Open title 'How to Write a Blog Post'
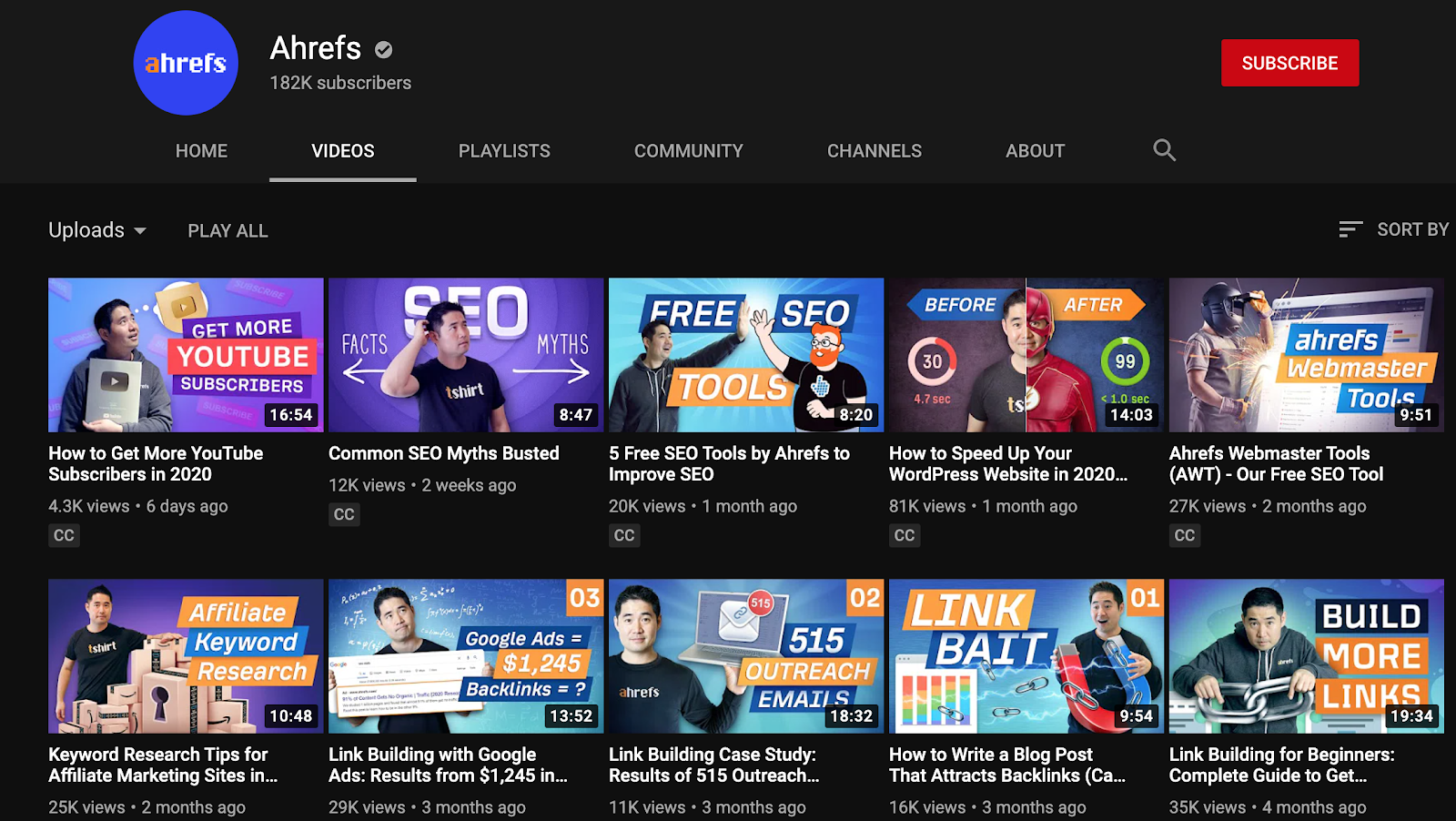This screenshot has width=1456, height=821. point(1007,765)
